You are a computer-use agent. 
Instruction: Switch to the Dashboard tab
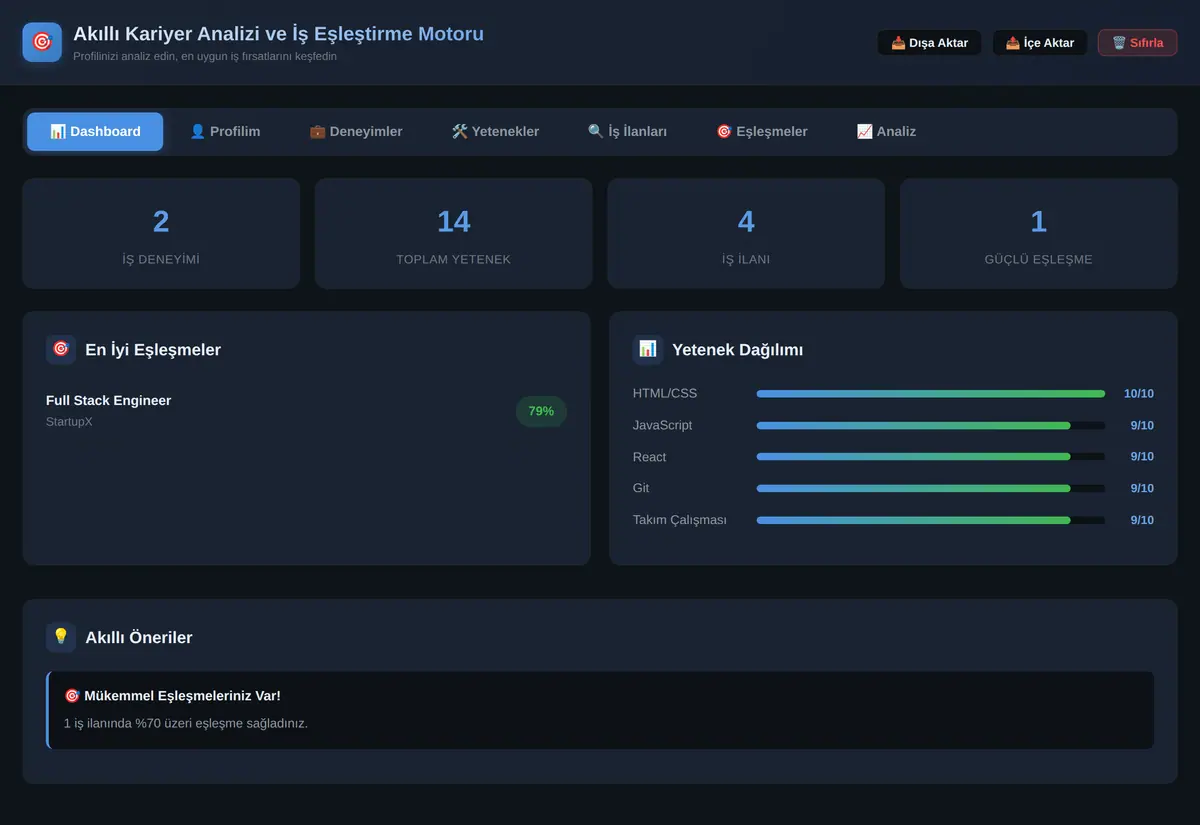95,131
